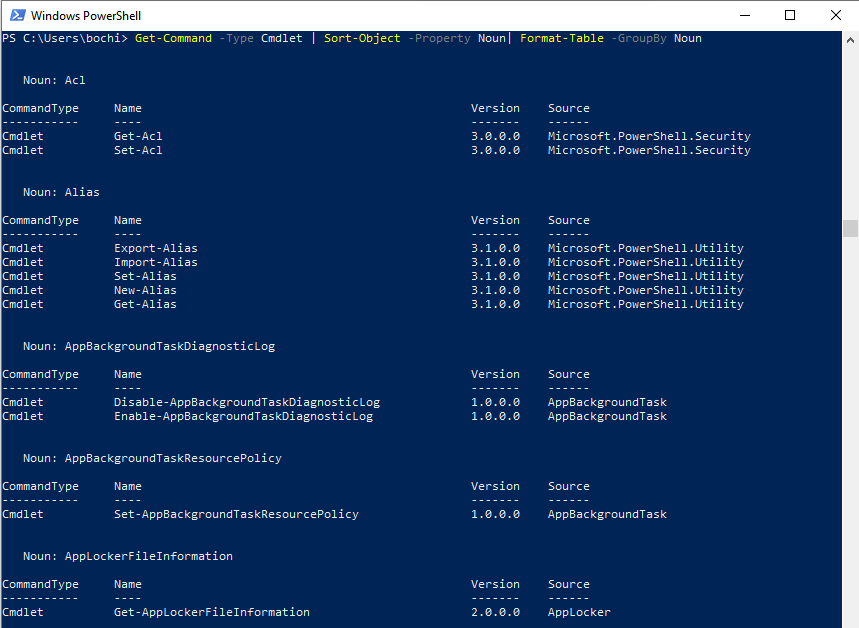Close the Windows PowerShell window
Image resolution: width=859 pixels, height=628 pixels.
835,15
